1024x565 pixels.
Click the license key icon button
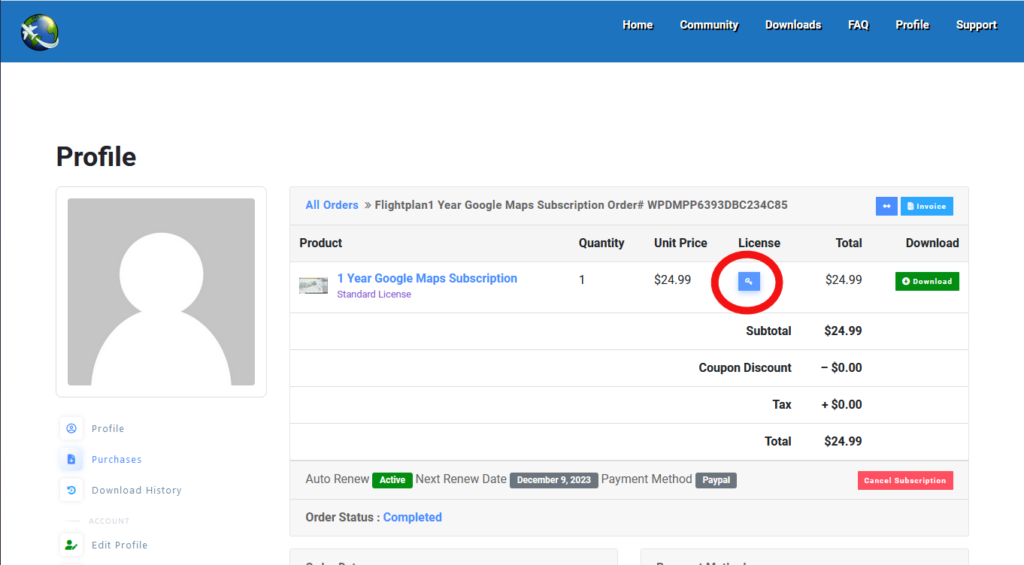coord(749,282)
